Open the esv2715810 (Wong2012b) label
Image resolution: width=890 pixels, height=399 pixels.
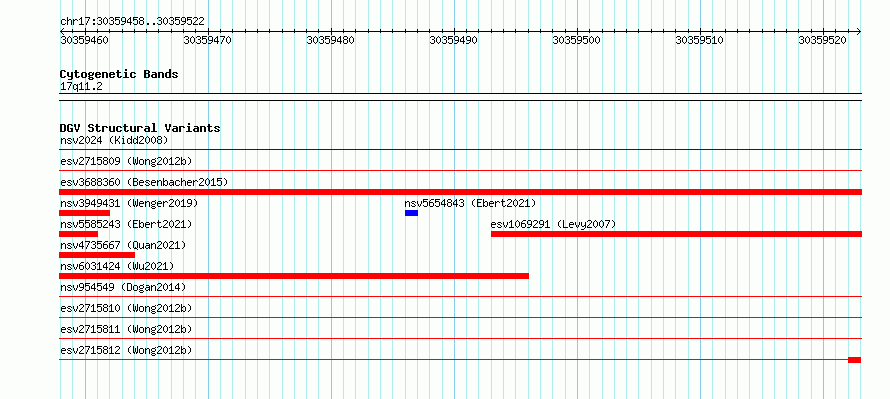pos(126,308)
